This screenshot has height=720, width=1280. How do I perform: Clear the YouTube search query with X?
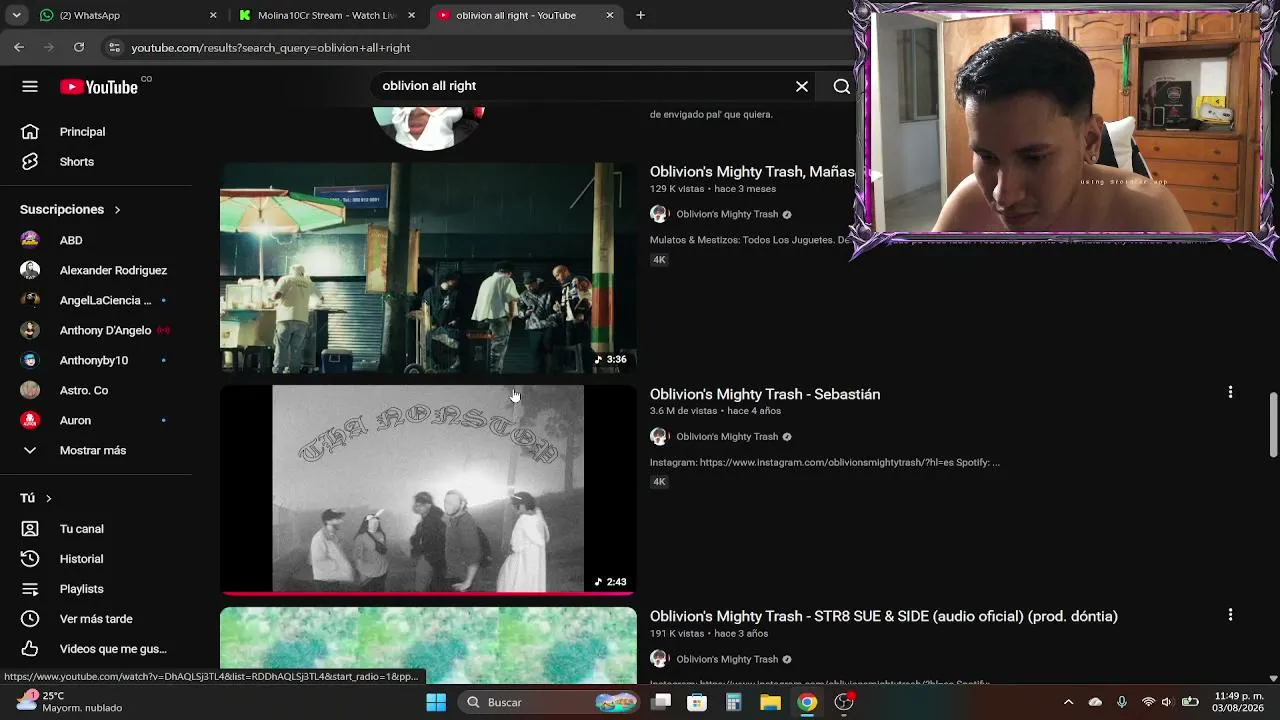(x=802, y=87)
